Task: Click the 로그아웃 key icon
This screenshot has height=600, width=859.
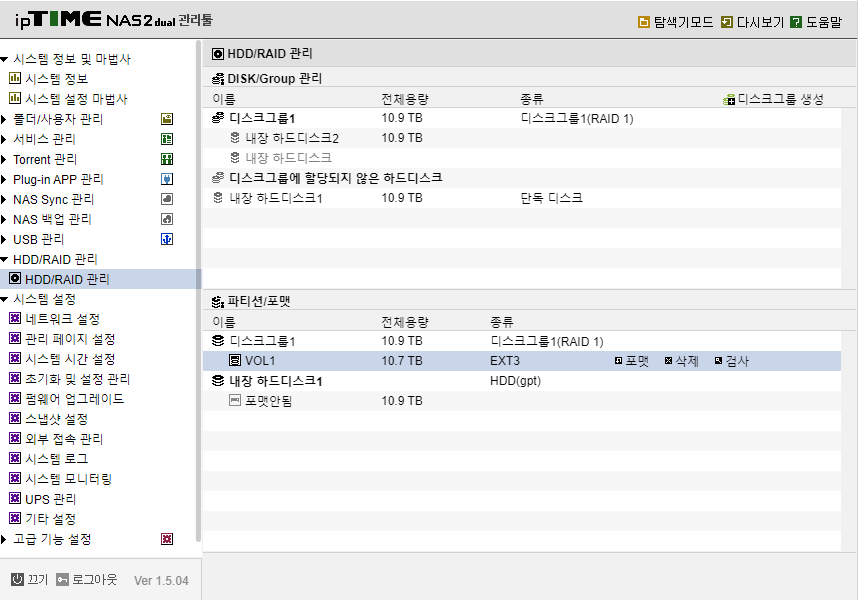Action: pos(62,579)
